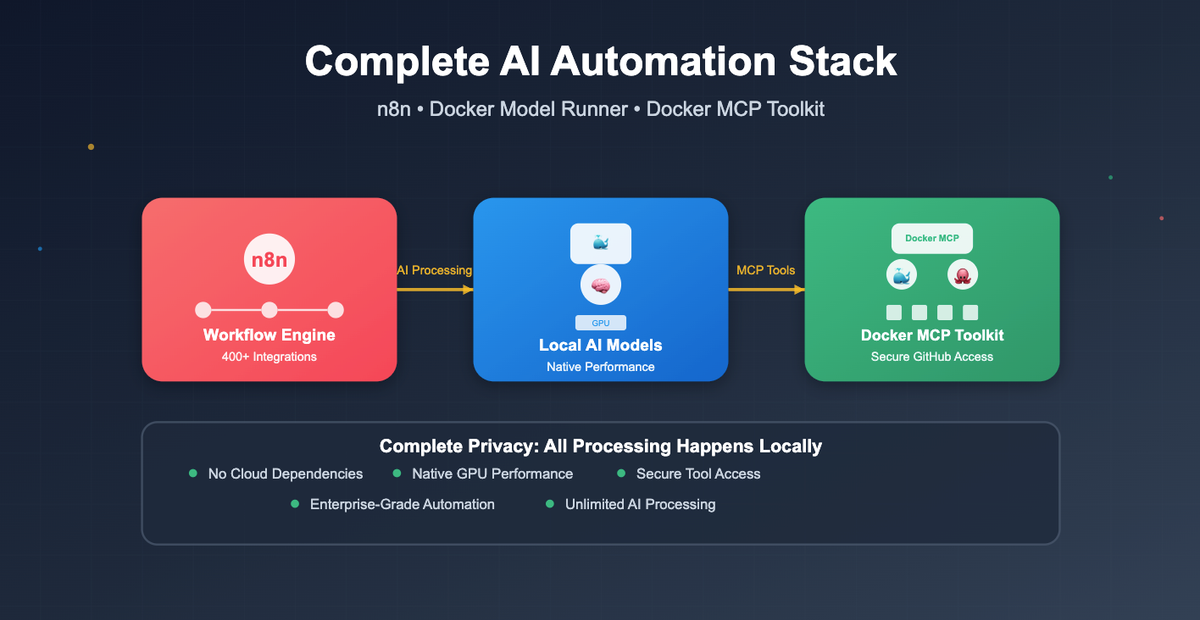The image size is (1200, 620).
Task: Click the 400+ Integrations label
Action: click(x=268, y=356)
